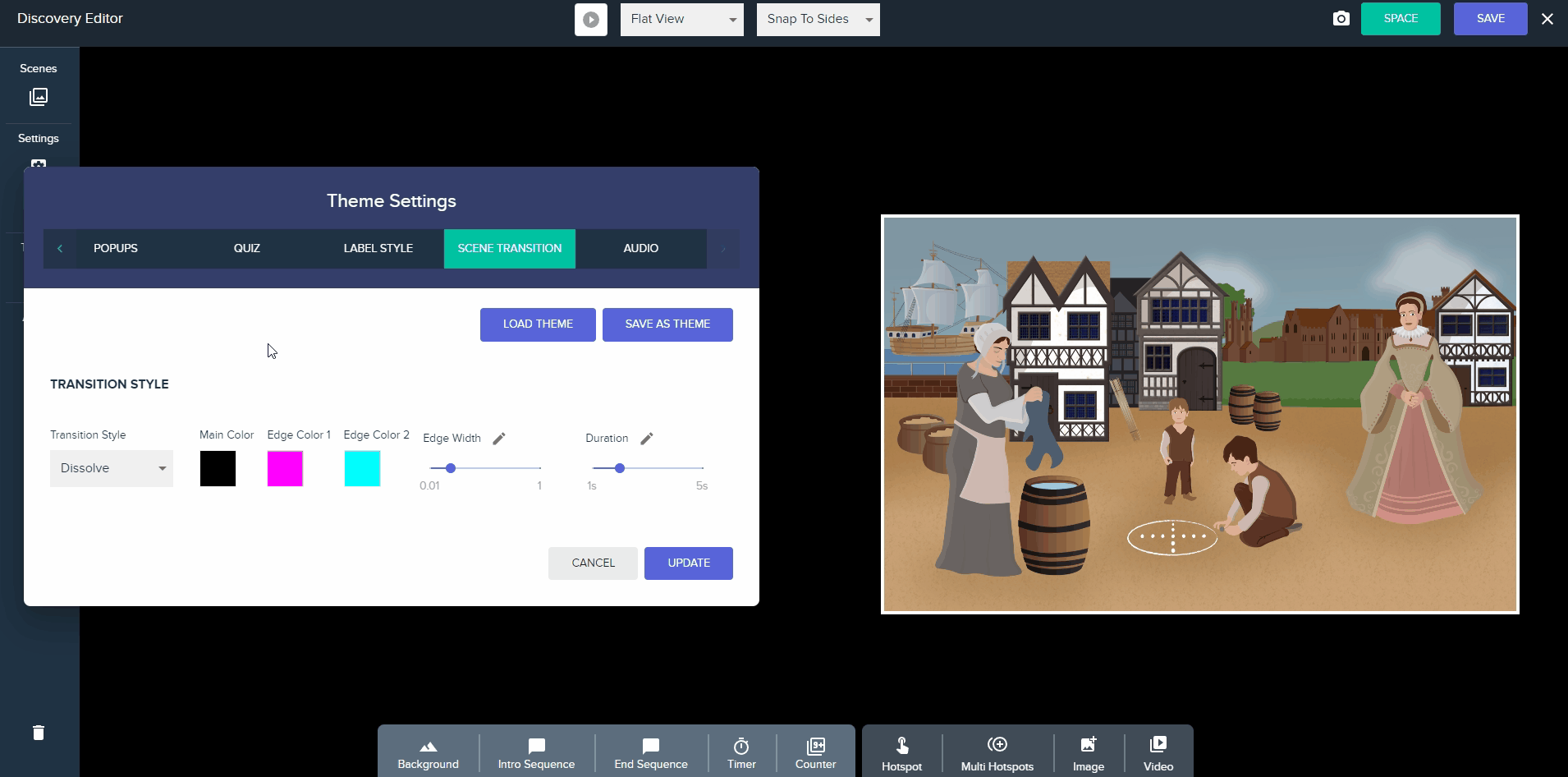Add a Video from bottom toolbar

(x=1158, y=755)
